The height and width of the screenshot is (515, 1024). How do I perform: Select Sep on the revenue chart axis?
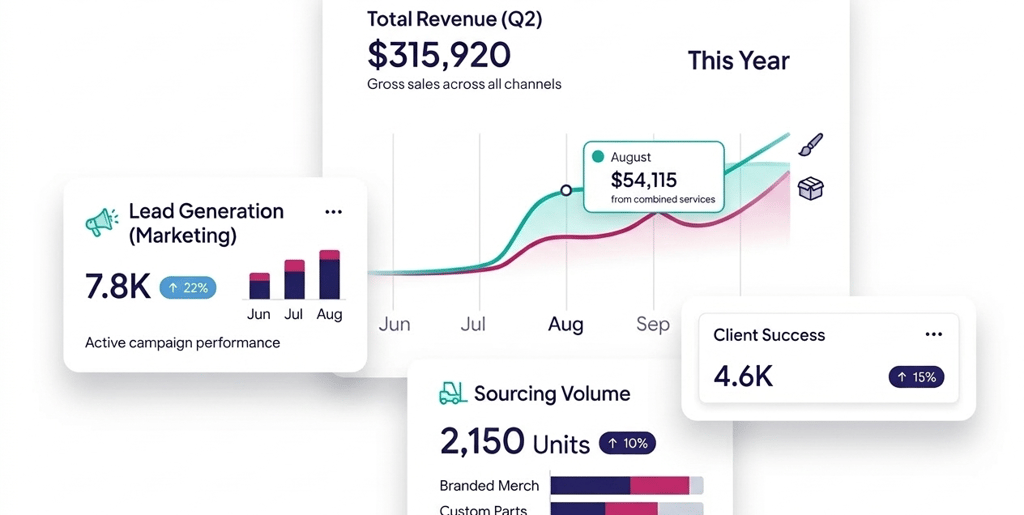point(653,324)
